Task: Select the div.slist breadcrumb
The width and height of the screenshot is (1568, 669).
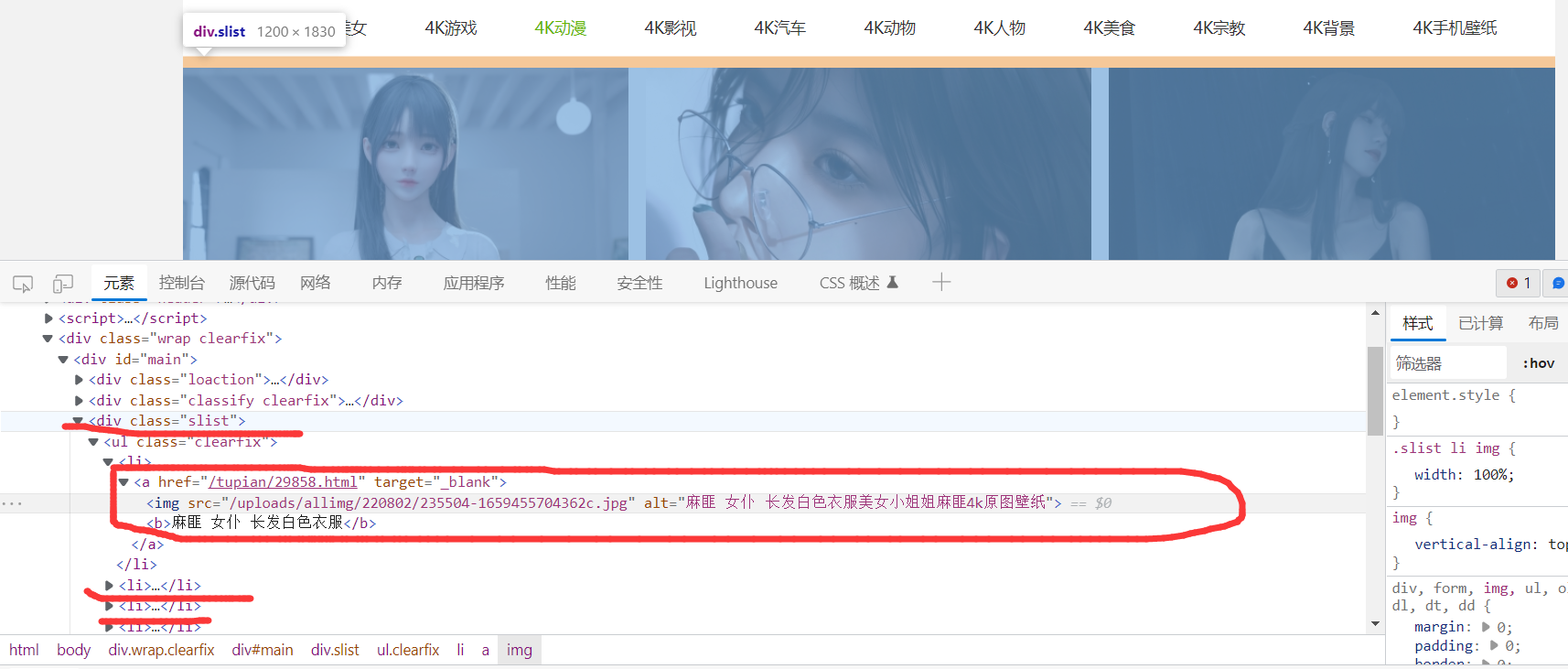Action: click(x=335, y=650)
